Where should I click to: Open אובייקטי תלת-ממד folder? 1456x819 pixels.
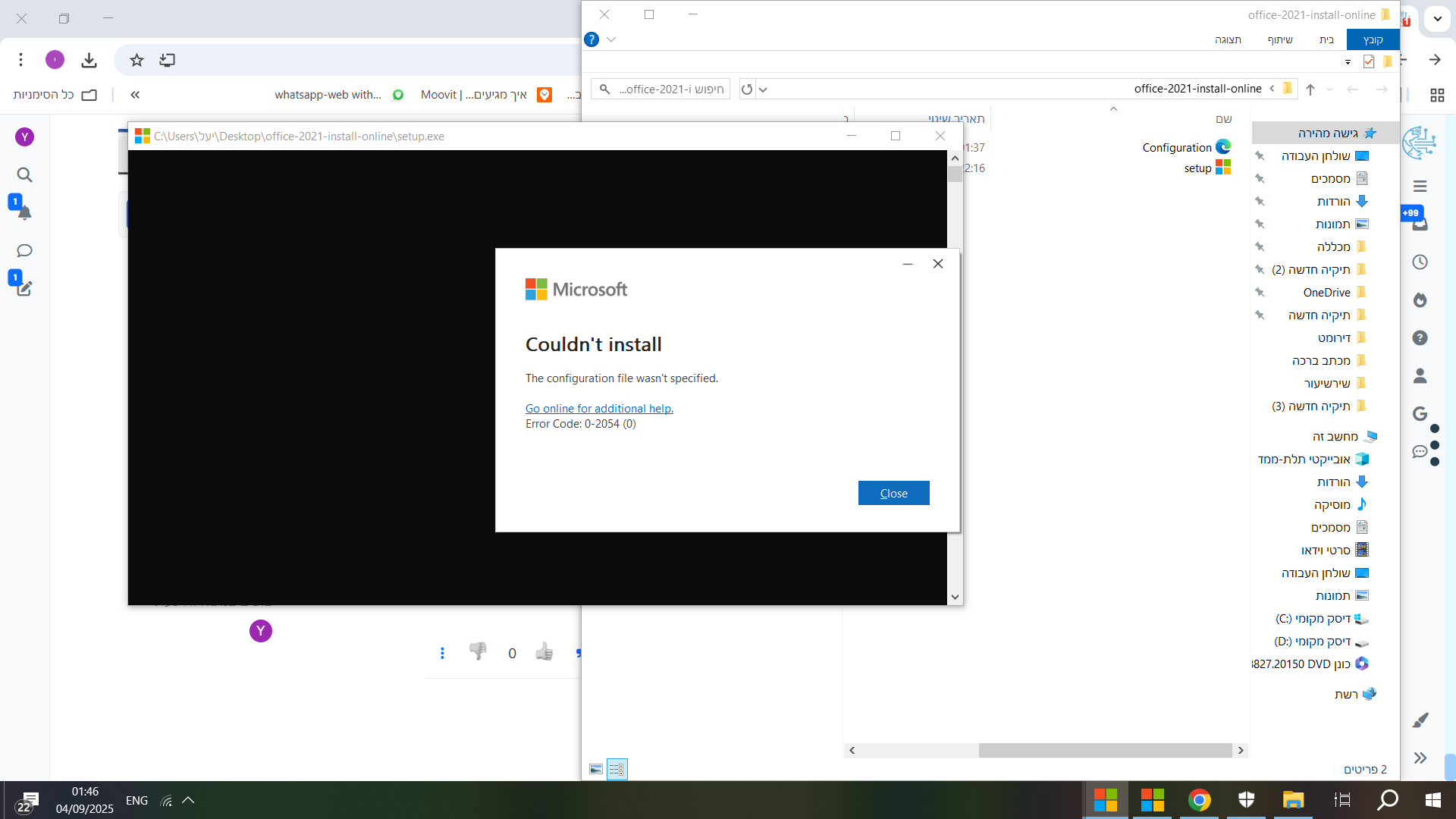tap(1313, 459)
